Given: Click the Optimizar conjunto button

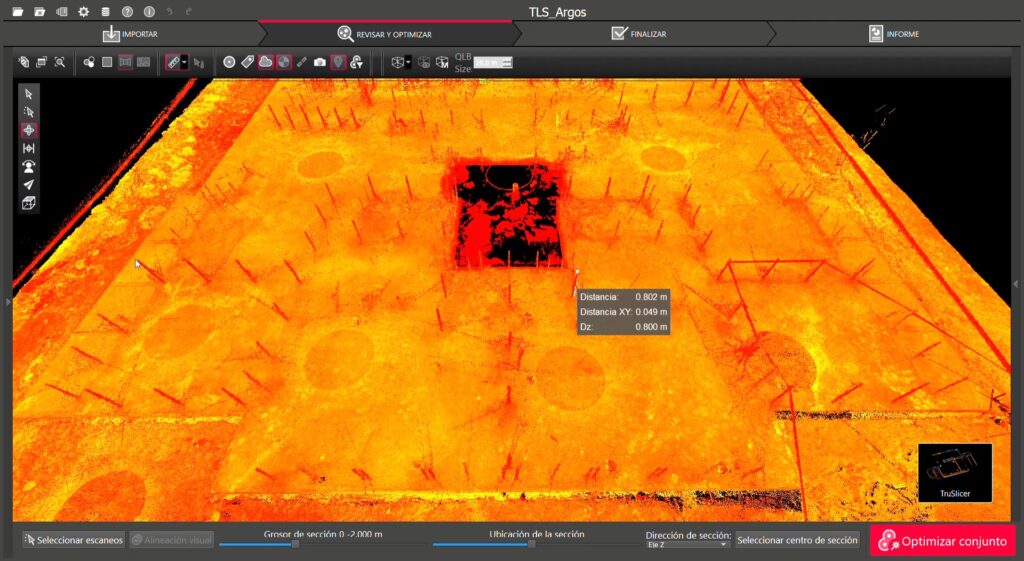Looking at the screenshot, I should [942, 541].
